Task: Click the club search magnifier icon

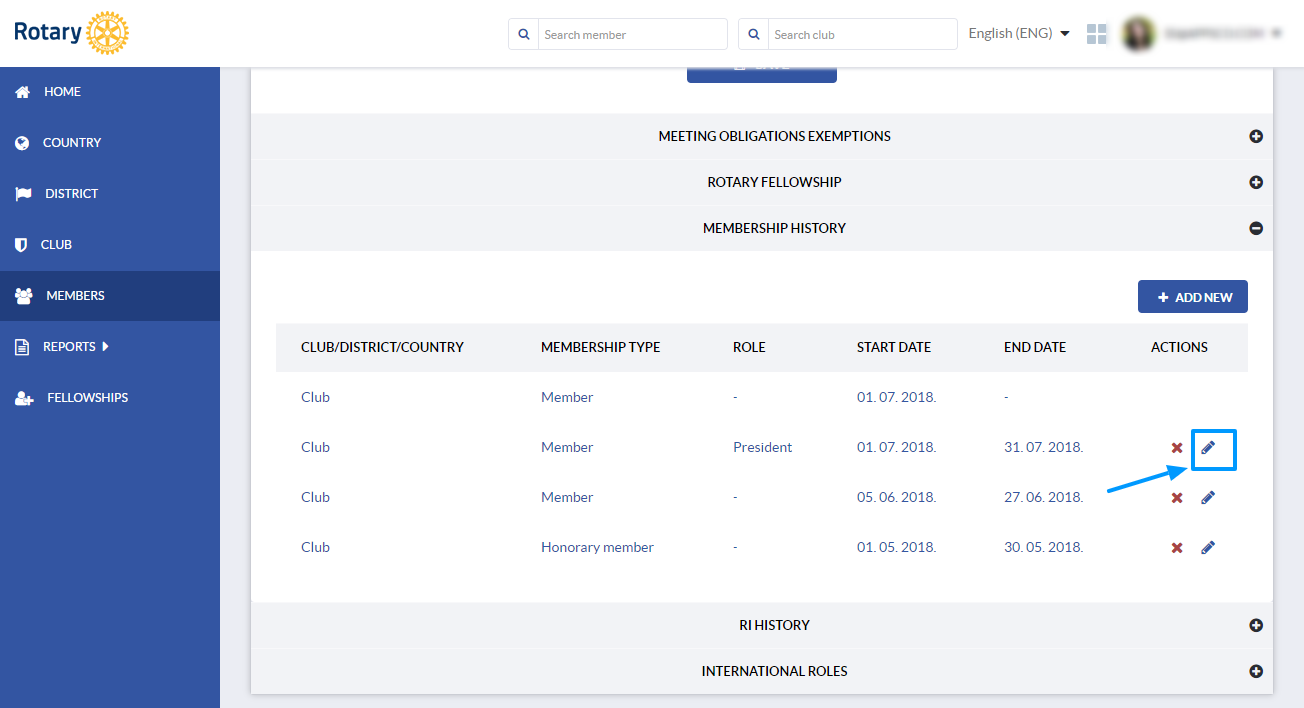Action: [x=754, y=34]
